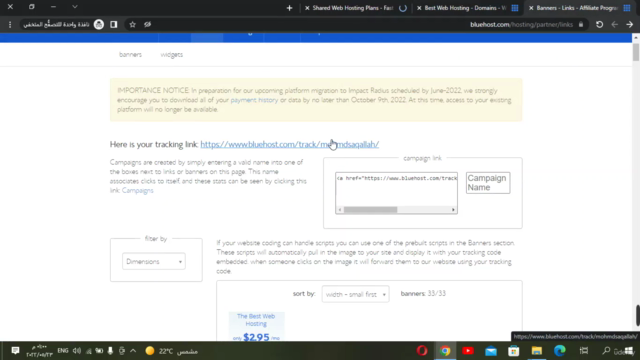This screenshot has height=360, width=640.
Task: Expand the sort by width dropdown
Action: 355,294
